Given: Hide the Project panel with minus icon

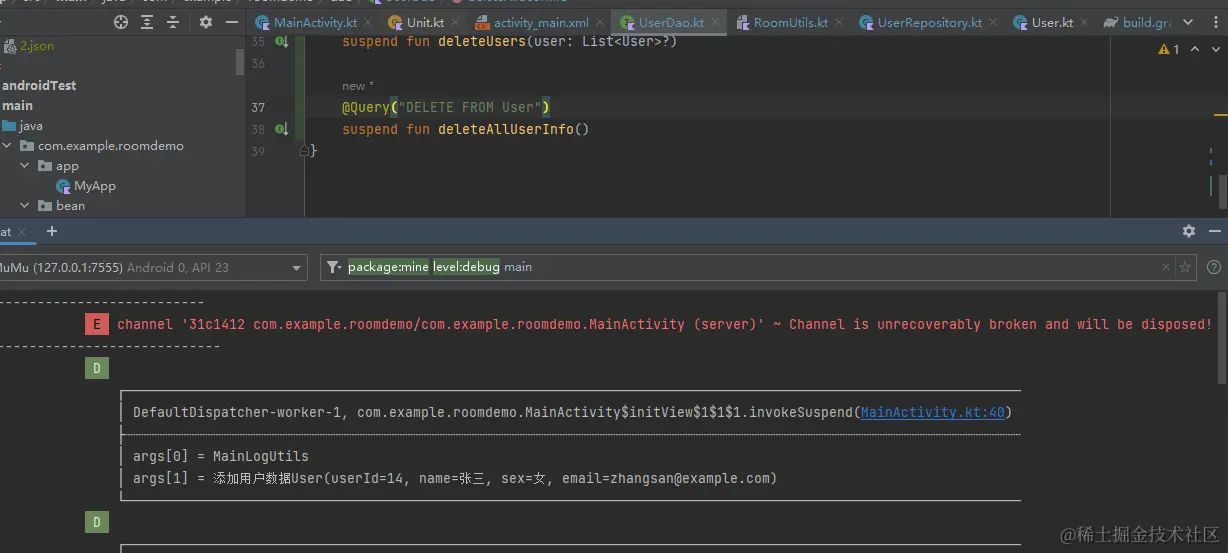Looking at the screenshot, I should 232,22.
